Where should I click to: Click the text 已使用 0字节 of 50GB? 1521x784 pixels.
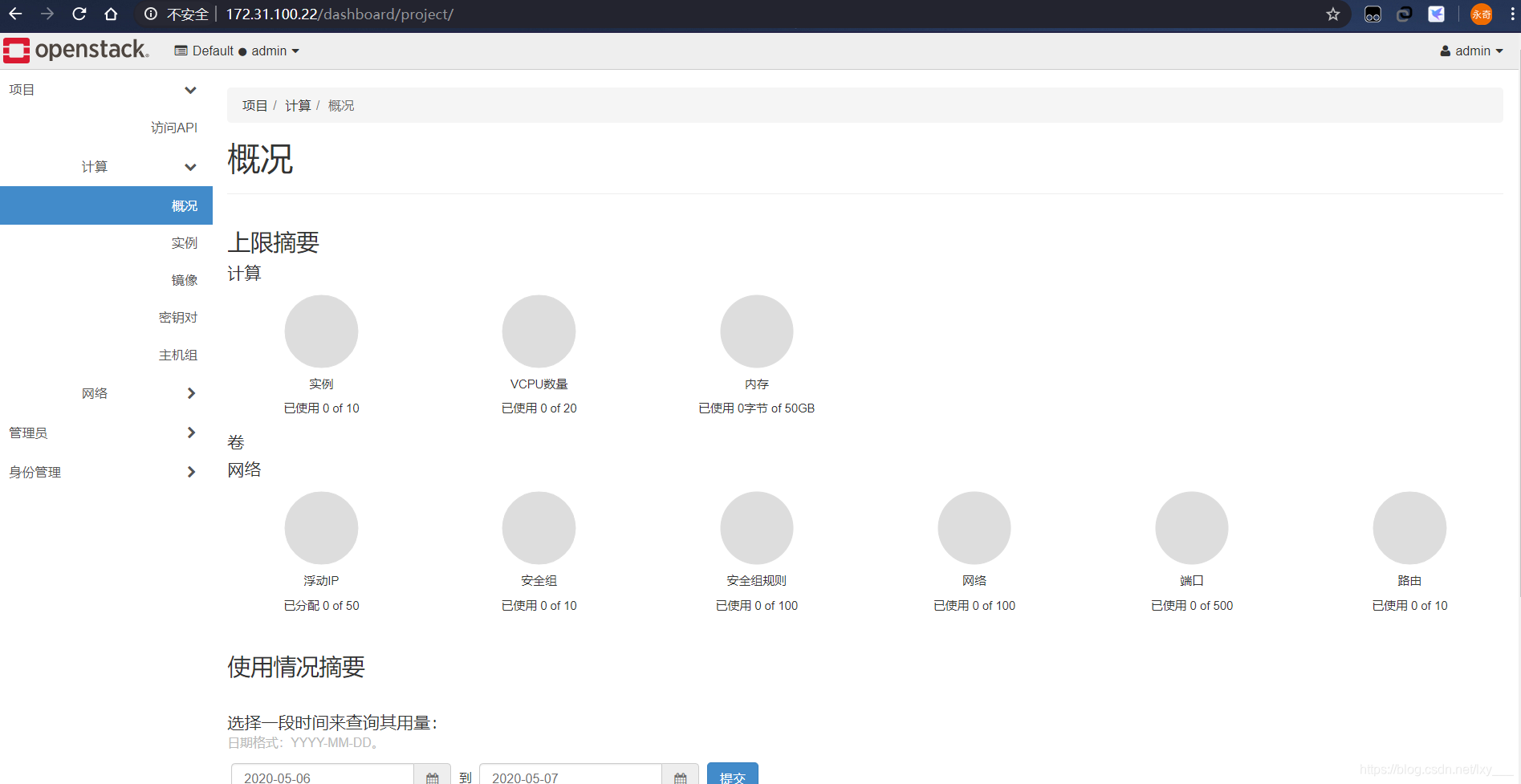pyautogui.click(x=757, y=408)
